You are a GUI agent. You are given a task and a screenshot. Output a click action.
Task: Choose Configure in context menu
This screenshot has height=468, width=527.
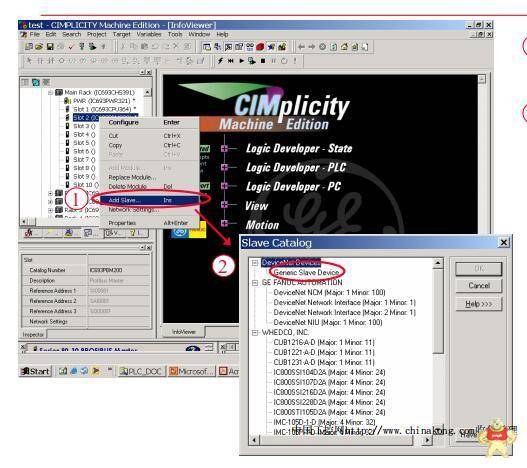(x=150, y=122)
